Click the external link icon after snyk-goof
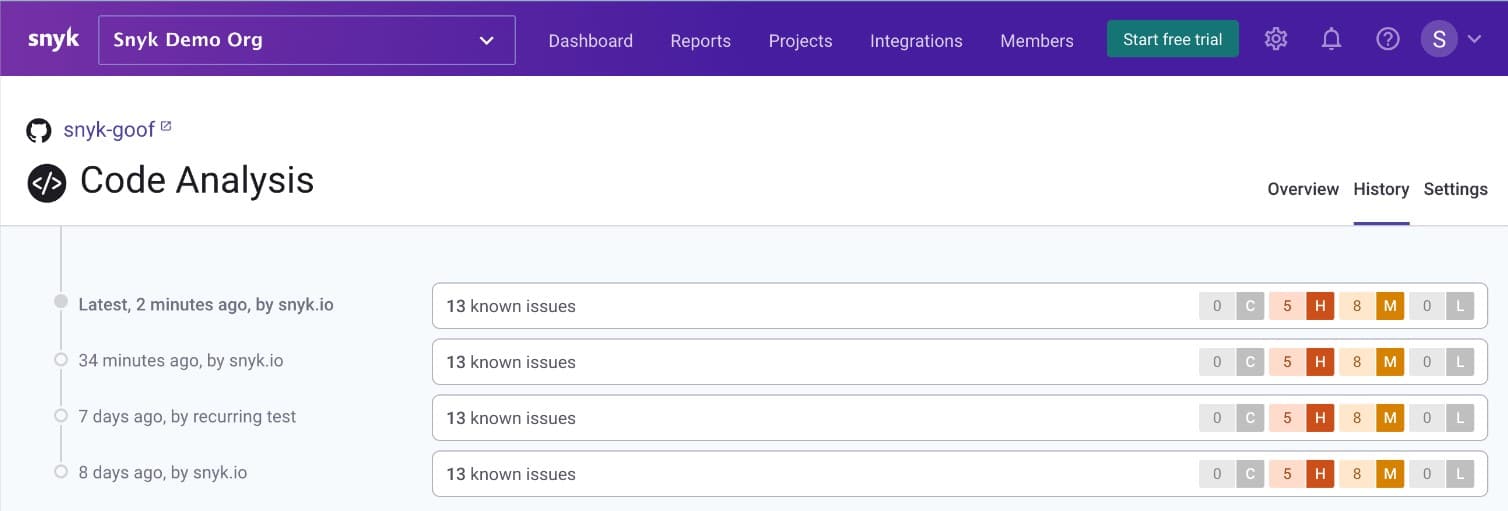 (166, 127)
